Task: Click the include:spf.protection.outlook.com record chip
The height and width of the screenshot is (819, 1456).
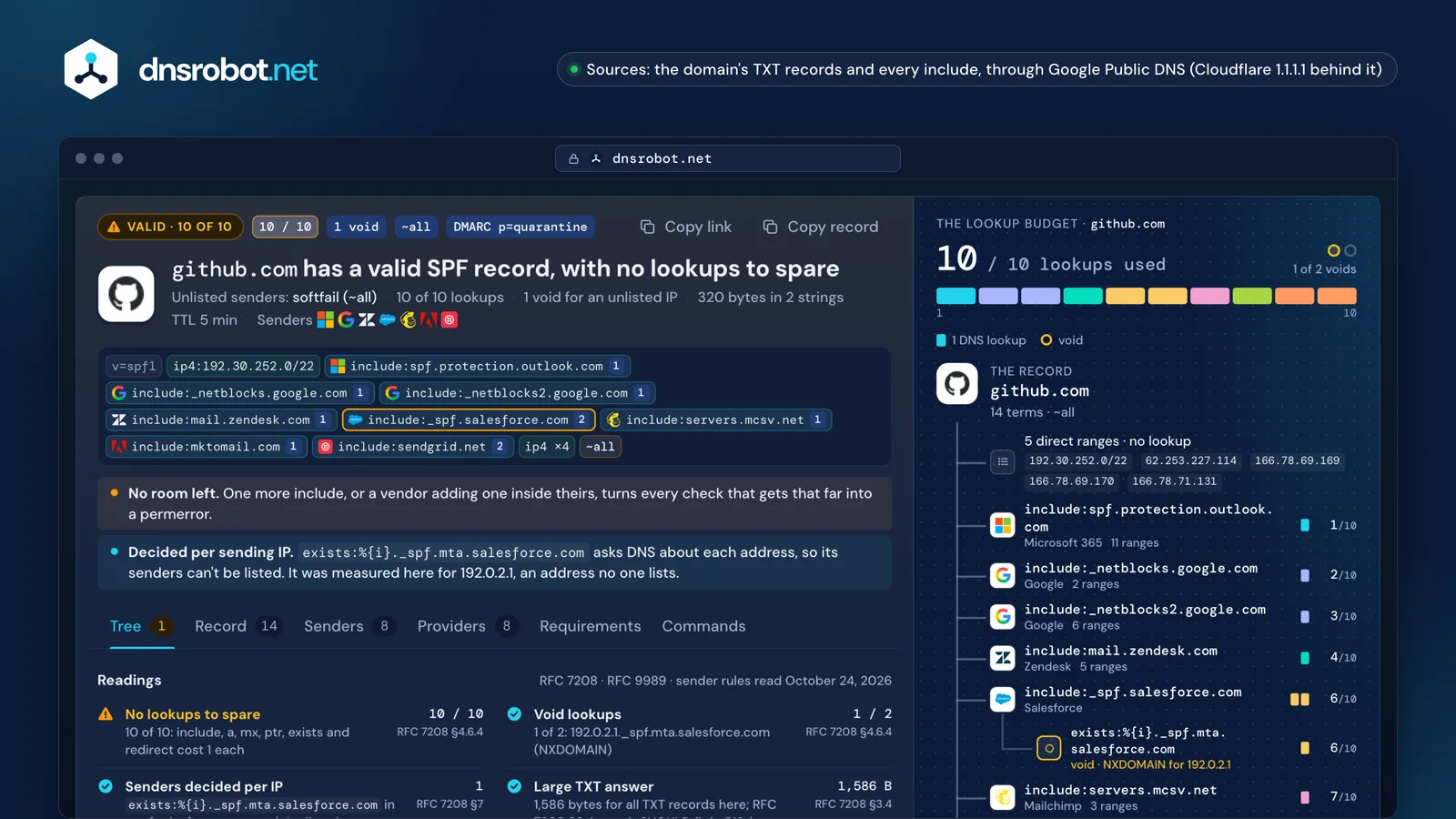Action: tap(478, 366)
